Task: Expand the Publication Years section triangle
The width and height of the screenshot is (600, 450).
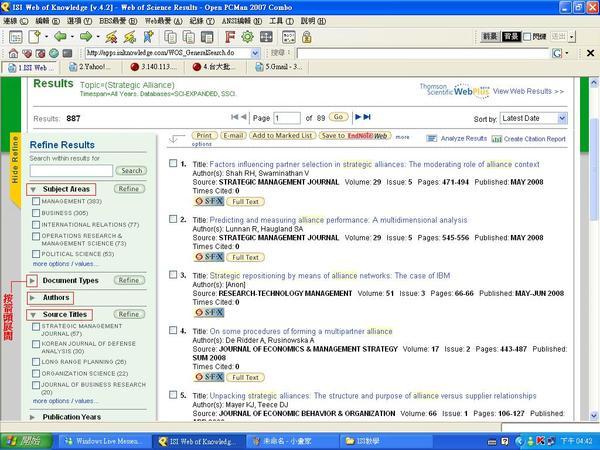Action: 32,417
